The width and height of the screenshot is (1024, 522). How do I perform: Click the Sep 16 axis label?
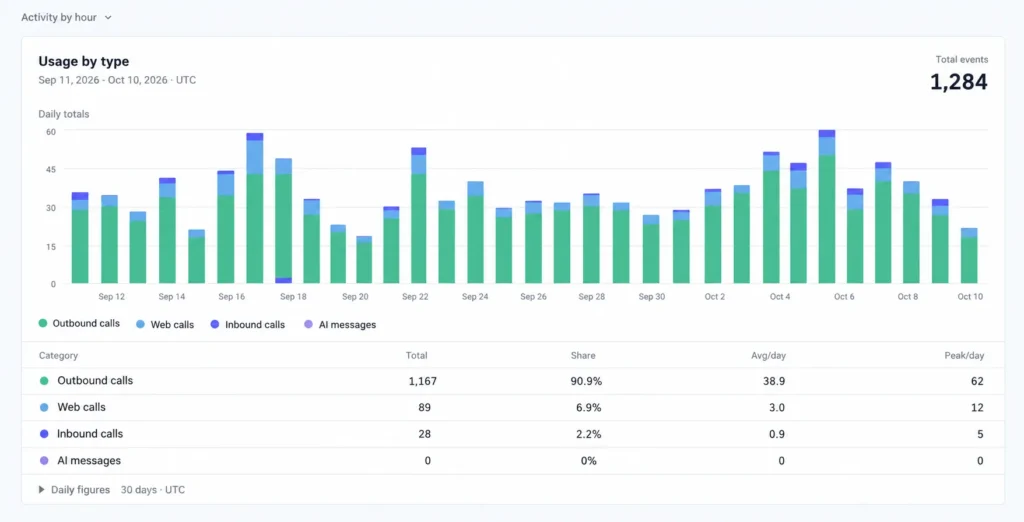click(x=231, y=297)
